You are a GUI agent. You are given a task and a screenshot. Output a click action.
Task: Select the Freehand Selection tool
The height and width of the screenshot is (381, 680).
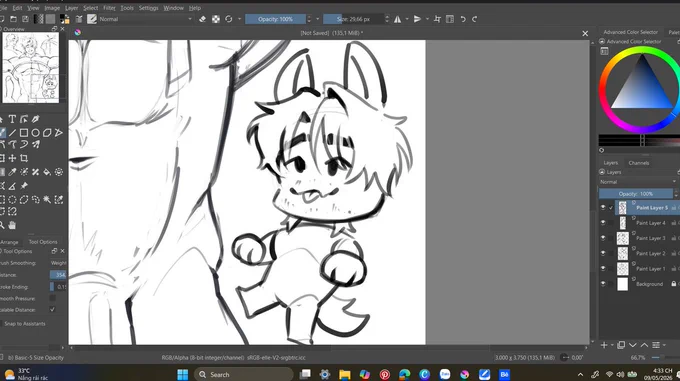click(x=36, y=199)
